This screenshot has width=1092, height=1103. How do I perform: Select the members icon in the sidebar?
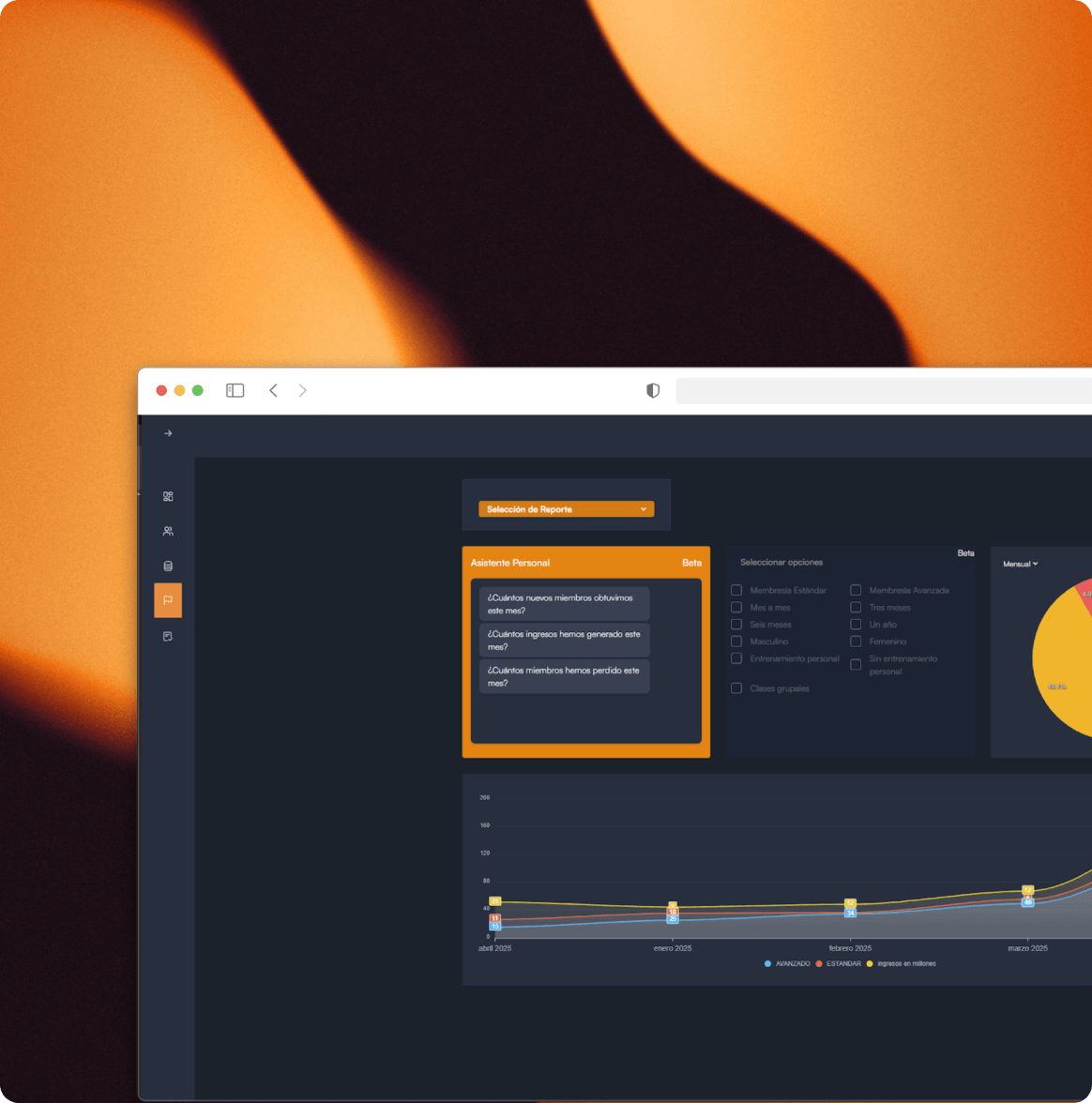coord(168,530)
